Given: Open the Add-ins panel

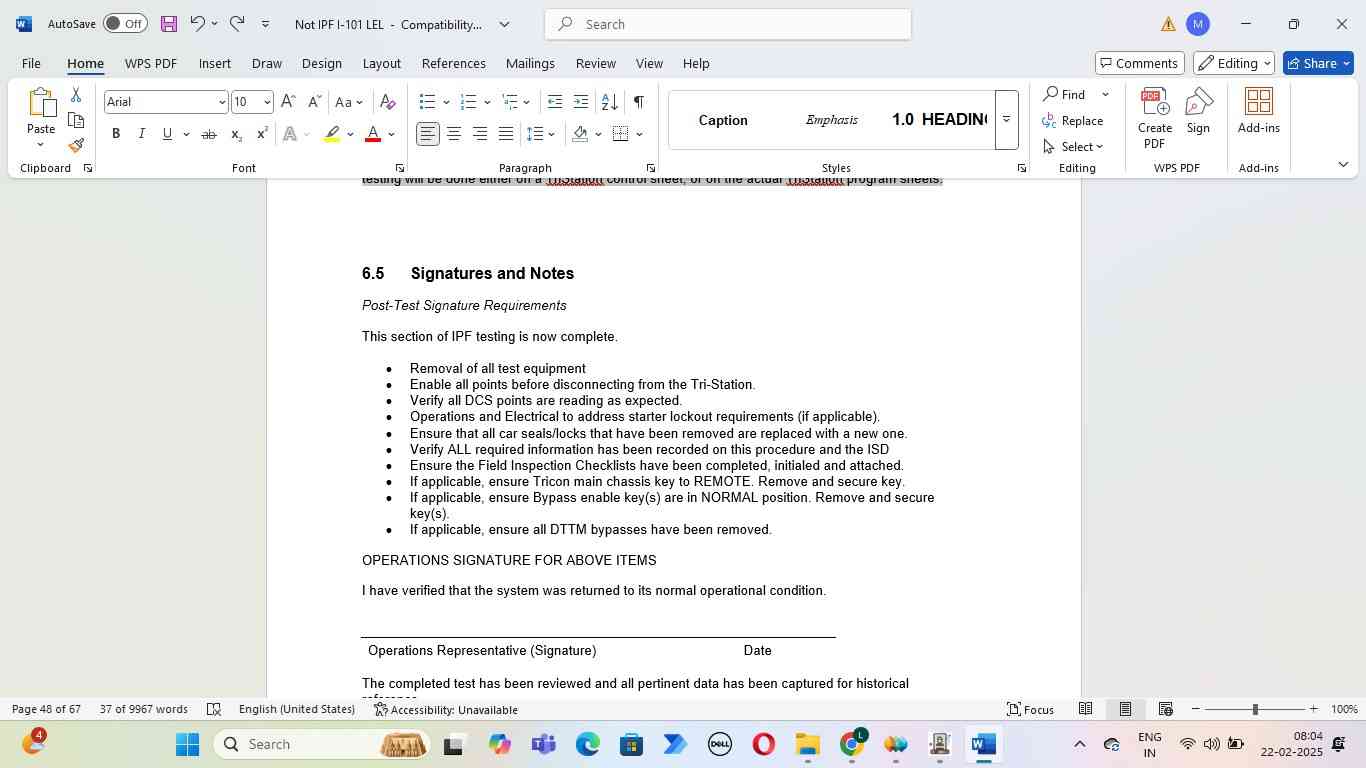Looking at the screenshot, I should 1259,112.
